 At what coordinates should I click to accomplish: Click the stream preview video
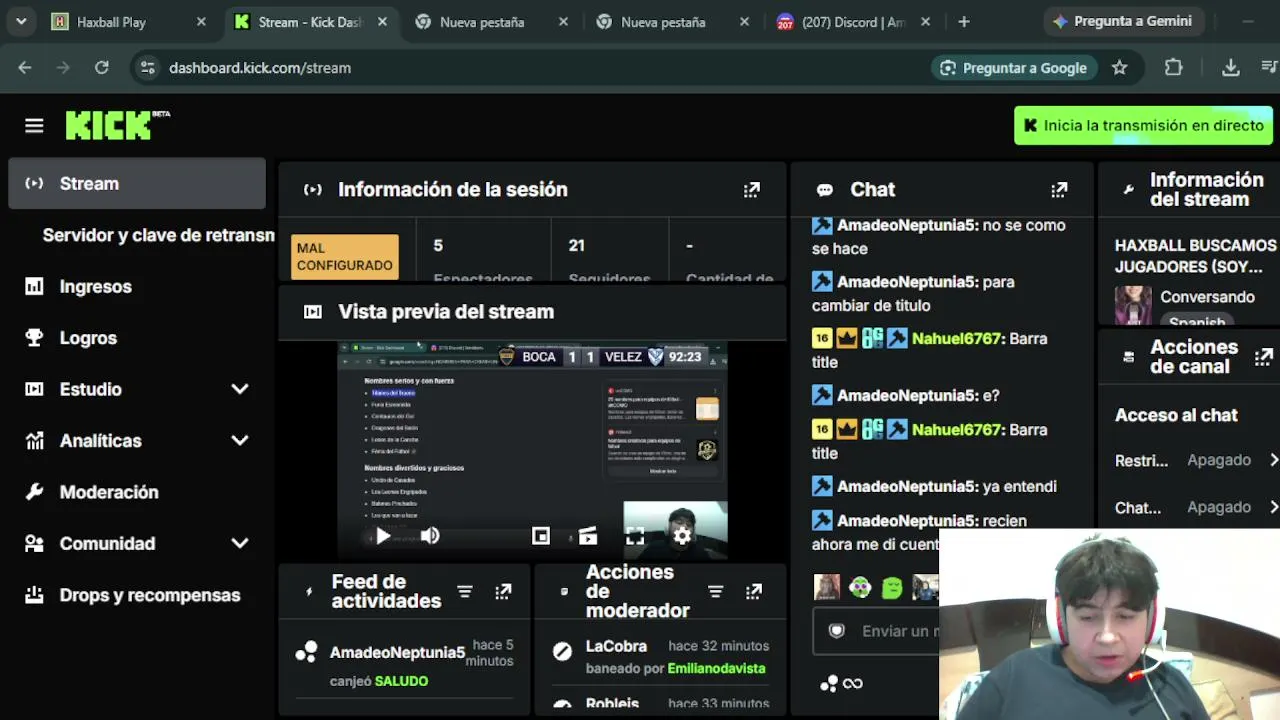pos(532,450)
